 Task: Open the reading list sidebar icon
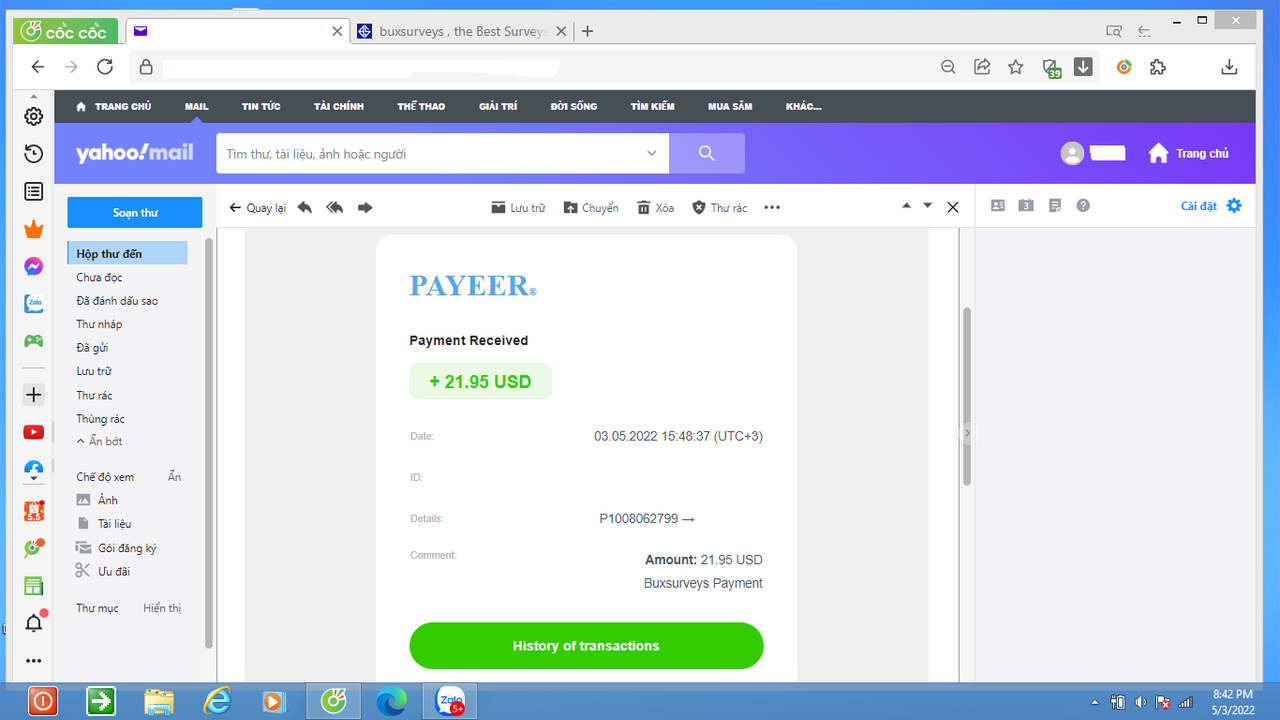[x=33, y=191]
